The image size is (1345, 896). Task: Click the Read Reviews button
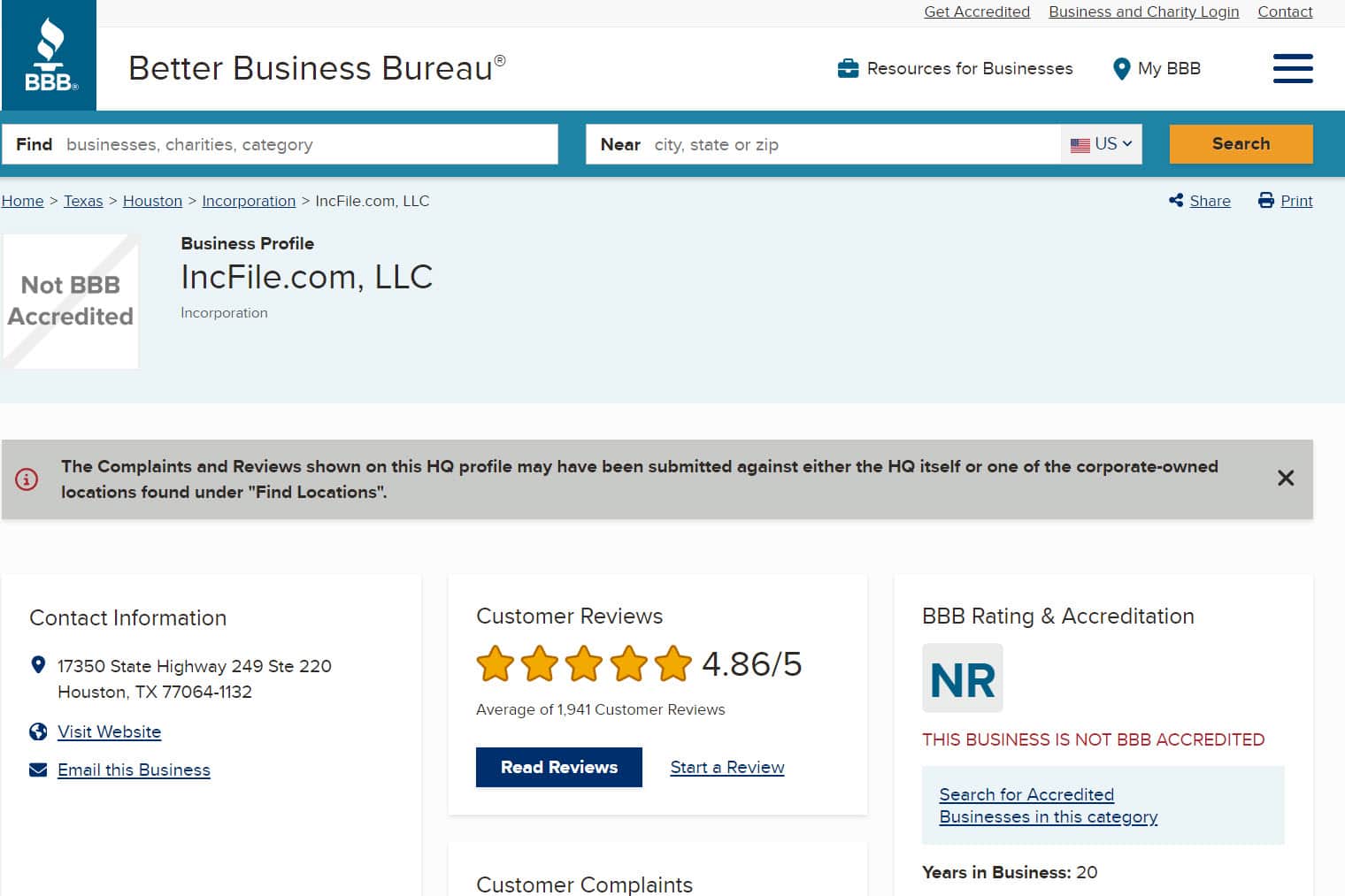pyautogui.click(x=558, y=767)
